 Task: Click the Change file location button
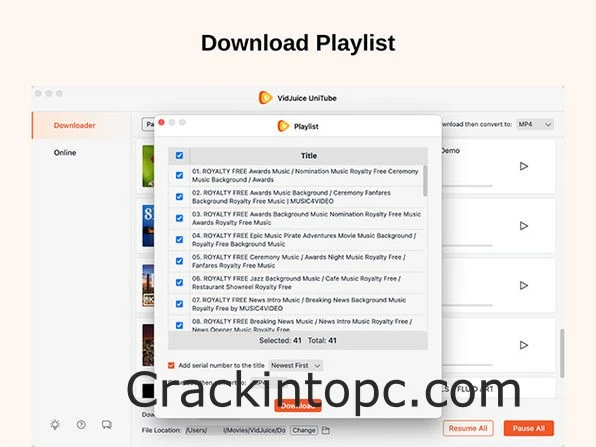coord(304,430)
